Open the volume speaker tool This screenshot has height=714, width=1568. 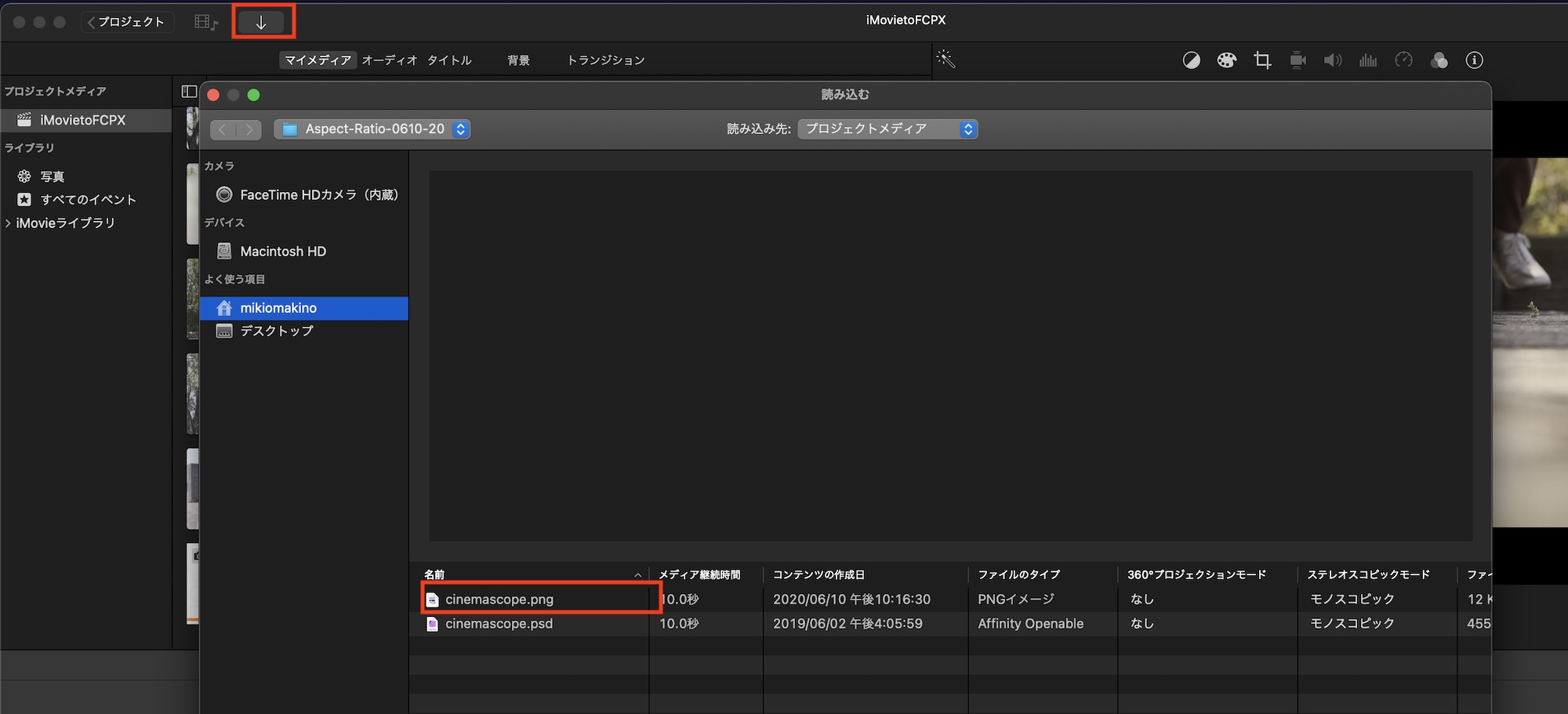pyautogui.click(x=1333, y=60)
